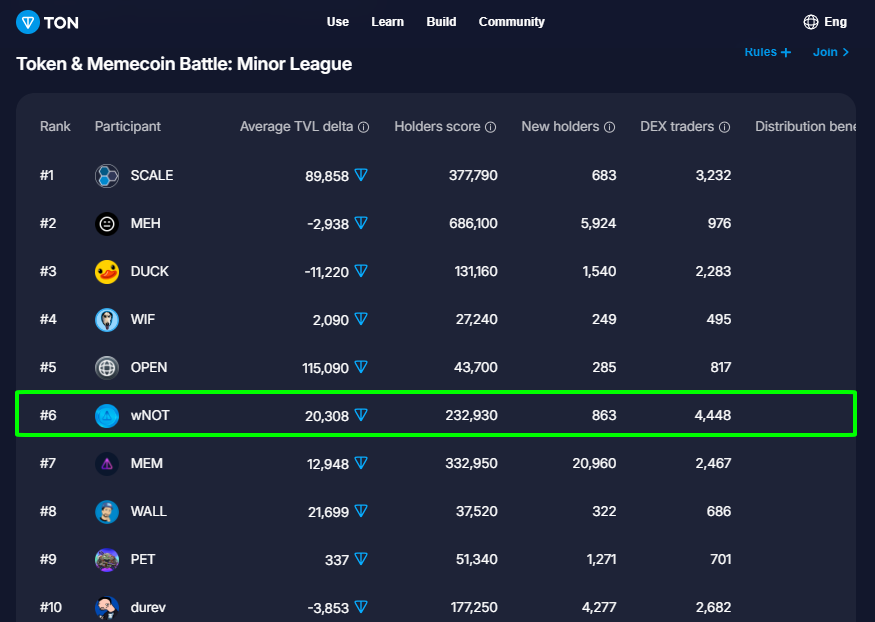Viewport: 875px width, 622px height.
Task: Select the DUCK participant name
Action: tap(150, 272)
